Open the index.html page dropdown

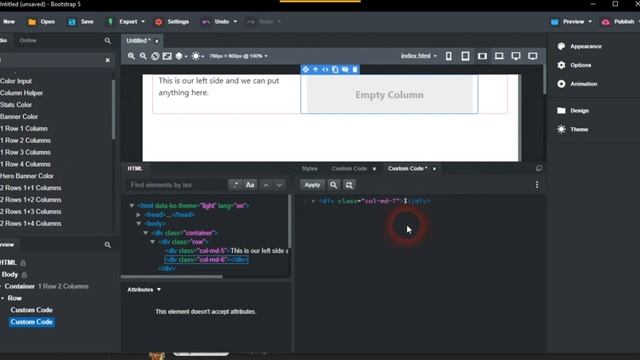[x=418, y=56]
